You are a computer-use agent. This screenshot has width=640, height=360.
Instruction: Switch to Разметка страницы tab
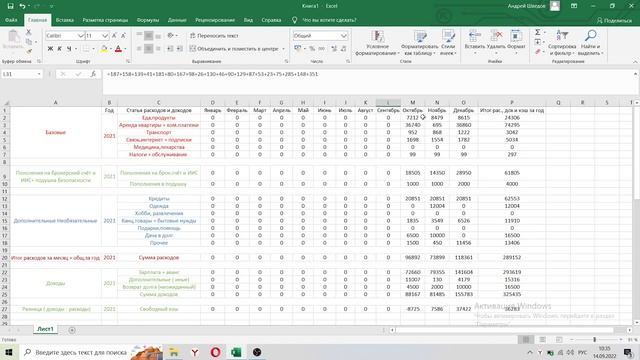pyautogui.click(x=105, y=20)
